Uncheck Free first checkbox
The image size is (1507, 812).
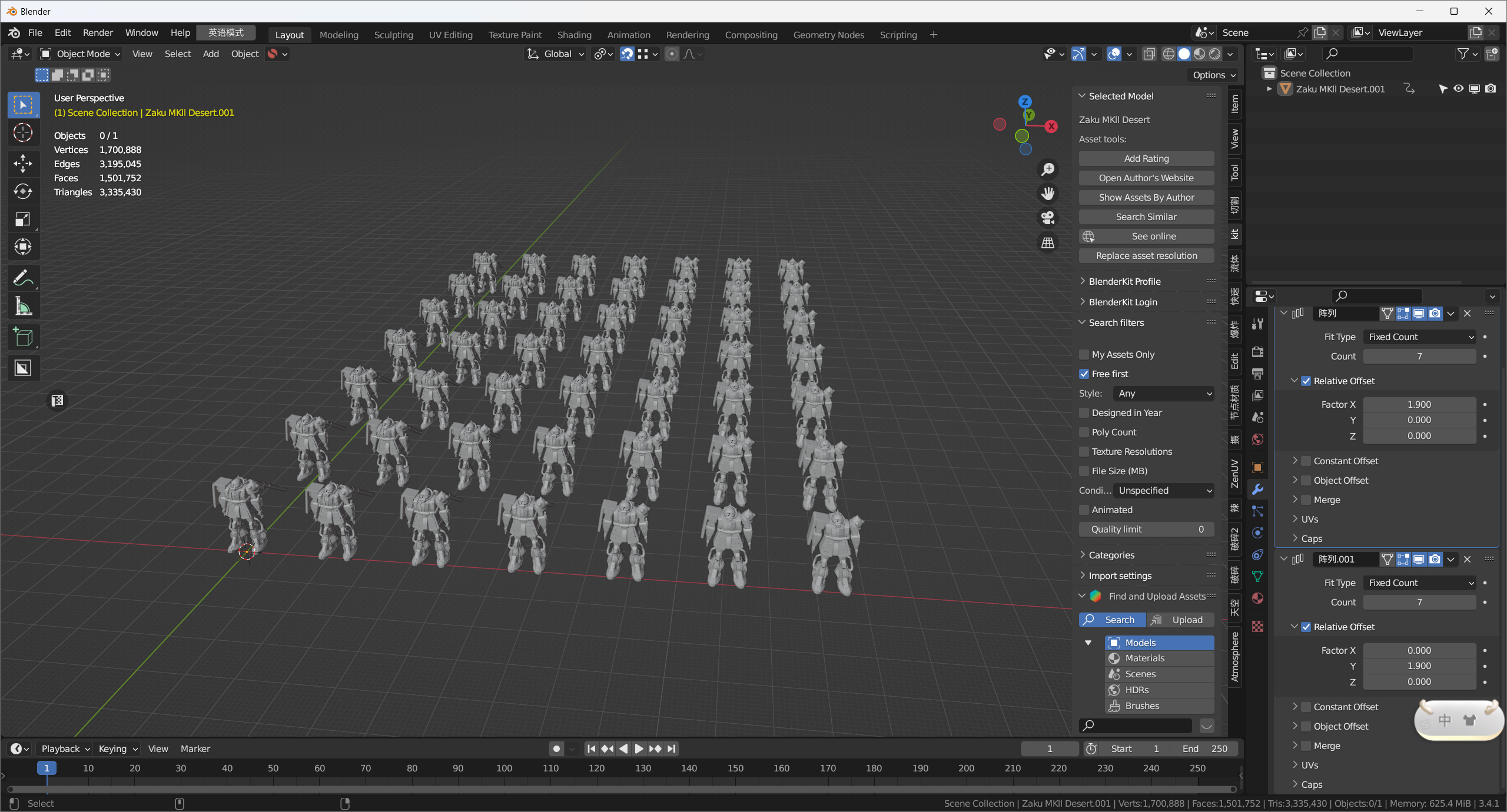pos(1084,374)
